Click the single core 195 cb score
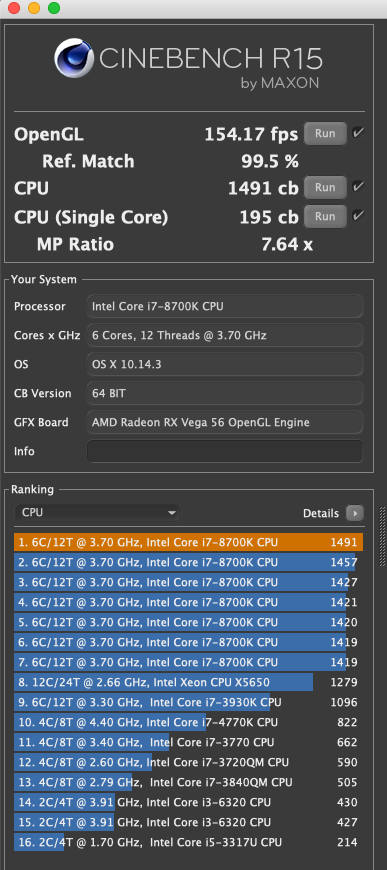 [x=269, y=217]
